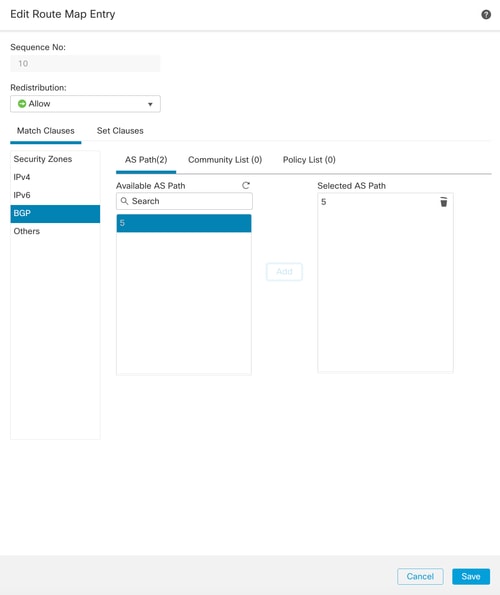Select AS Path 5 in the available list
The height and width of the screenshot is (595, 500).
(184, 223)
